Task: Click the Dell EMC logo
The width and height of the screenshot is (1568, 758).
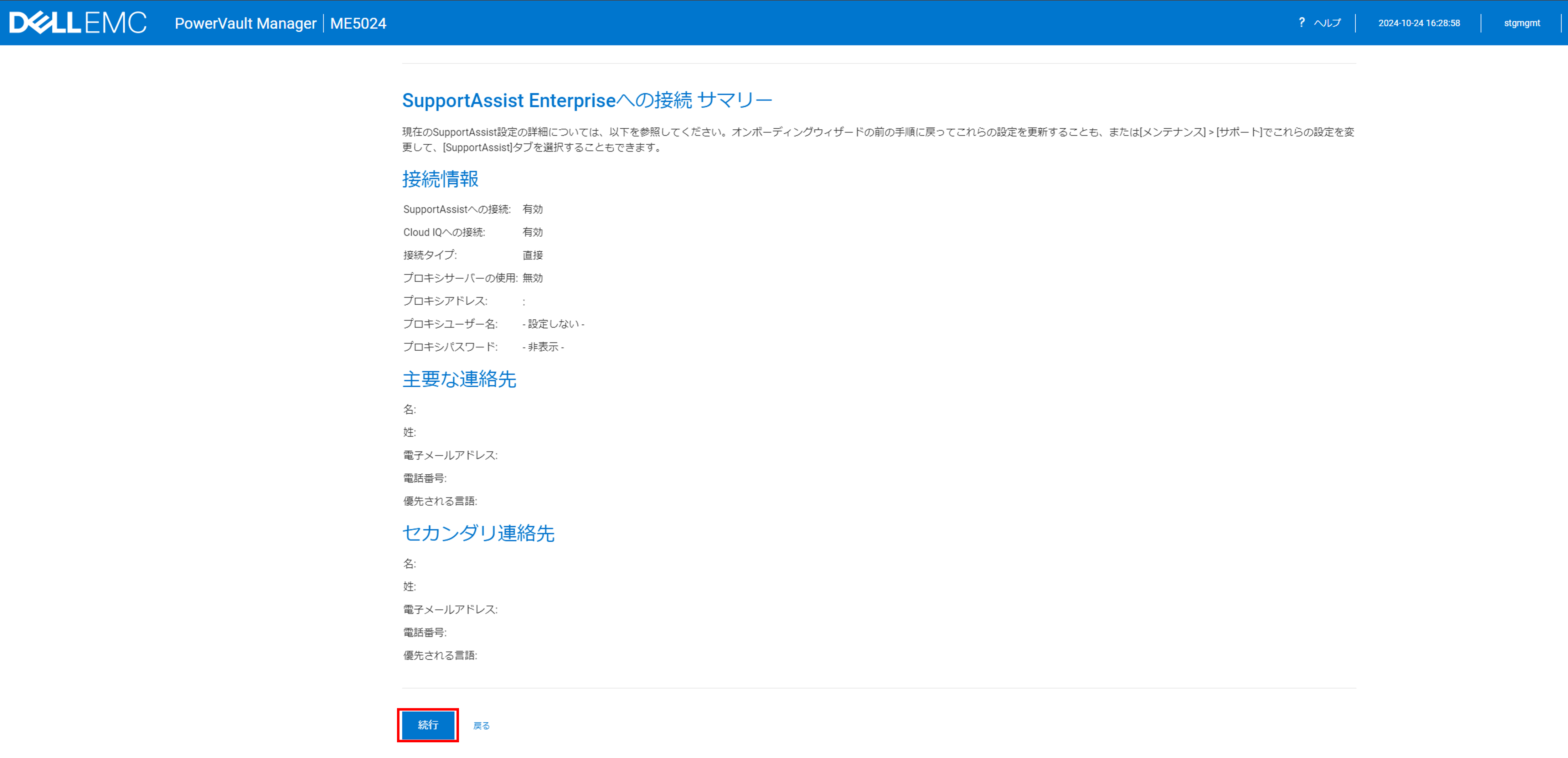Action: coord(78,22)
